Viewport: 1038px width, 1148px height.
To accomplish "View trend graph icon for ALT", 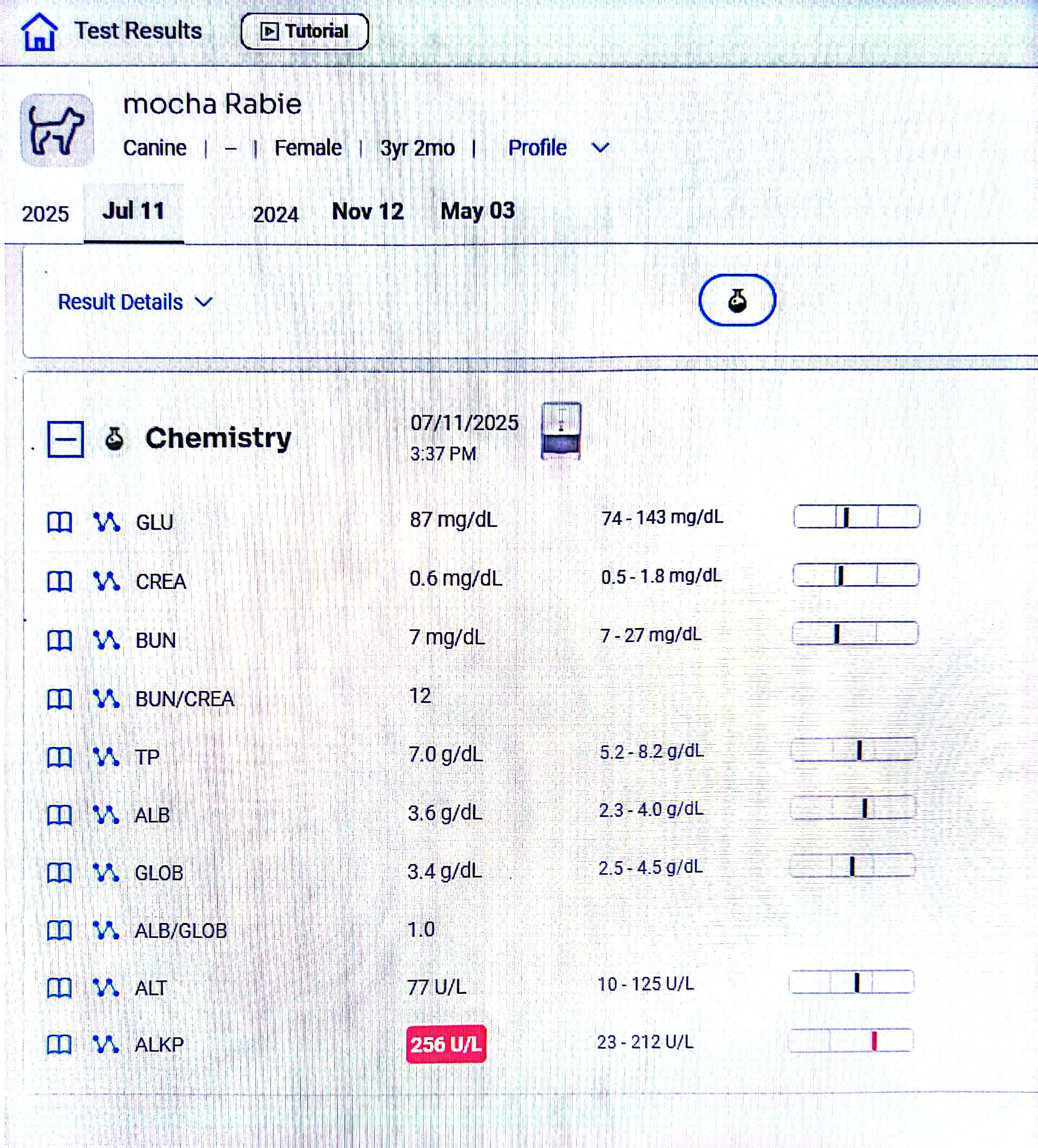I will tap(106, 987).
